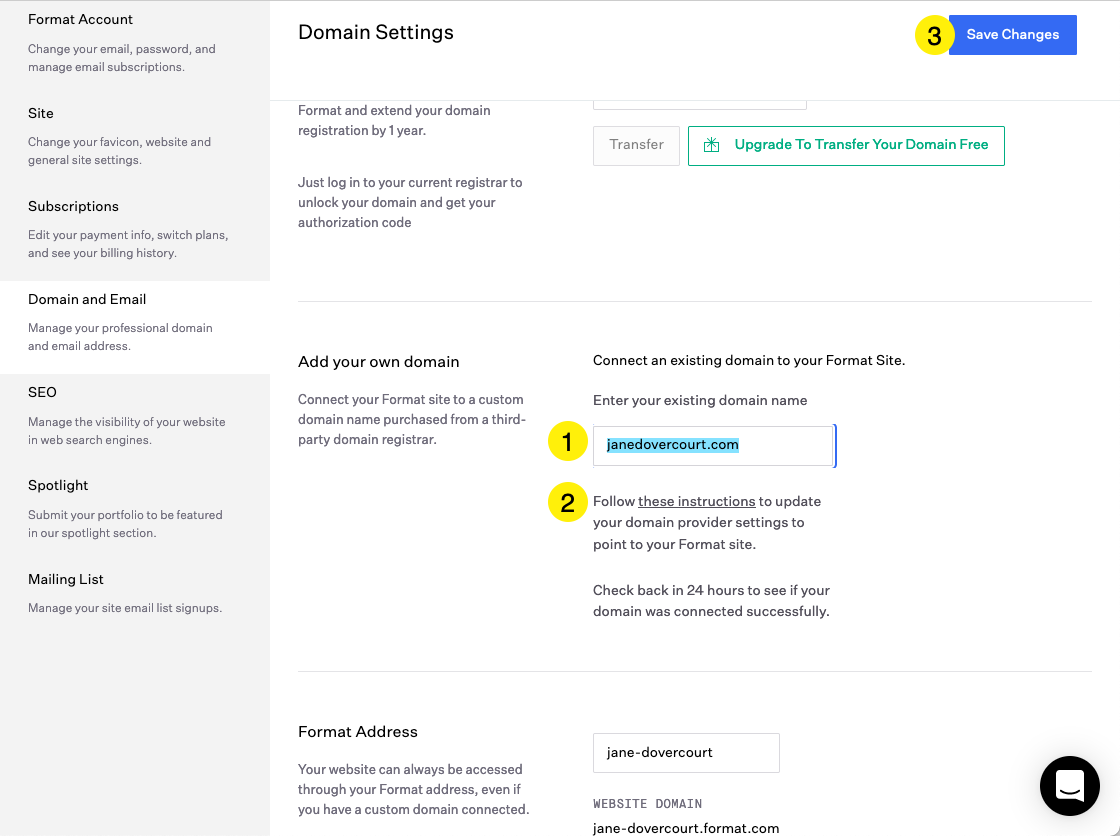Click 'Your website can always be accessed' text
This screenshot has width=1120, height=836.
[414, 790]
